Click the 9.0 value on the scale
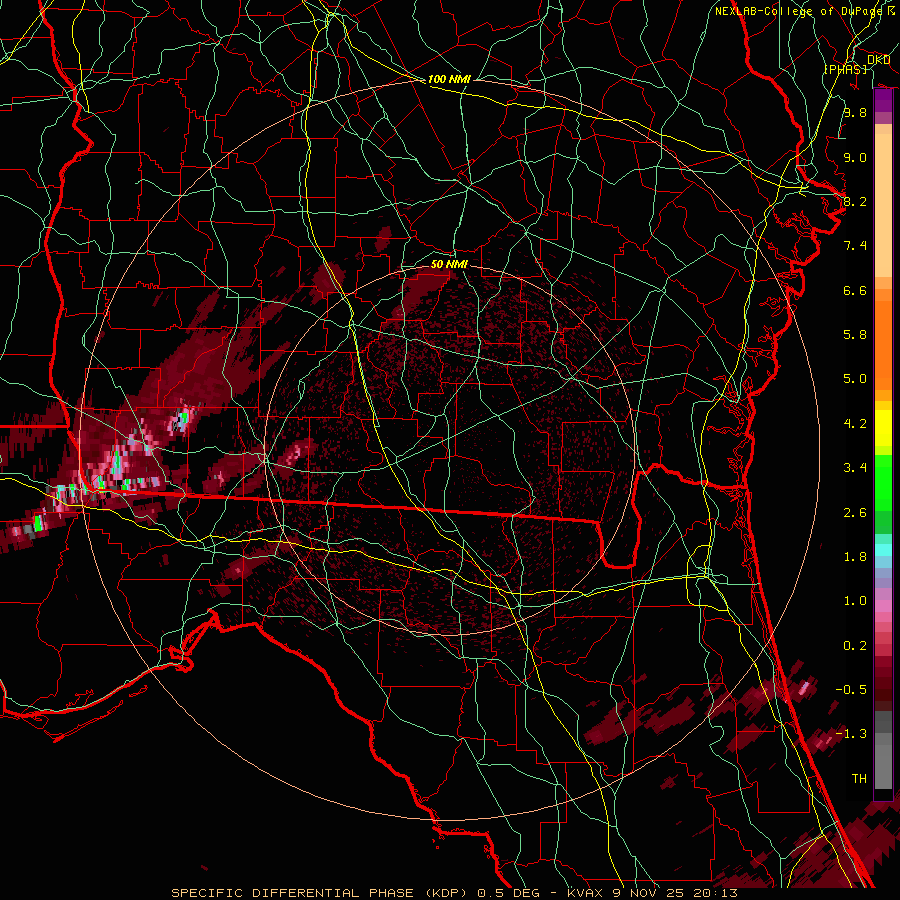Screen dimensions: 900x900 tap(855, 157)
